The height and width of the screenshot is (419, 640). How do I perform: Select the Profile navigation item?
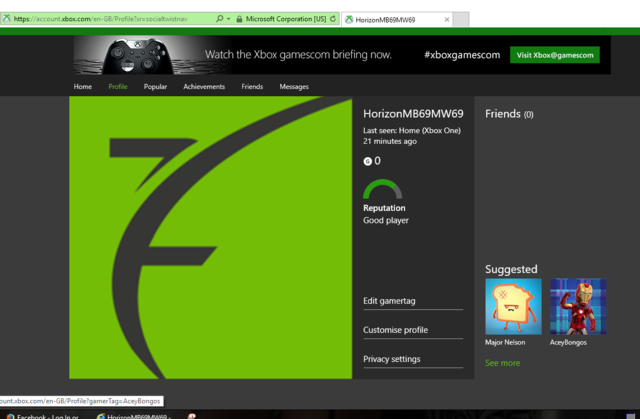(118, 87)
